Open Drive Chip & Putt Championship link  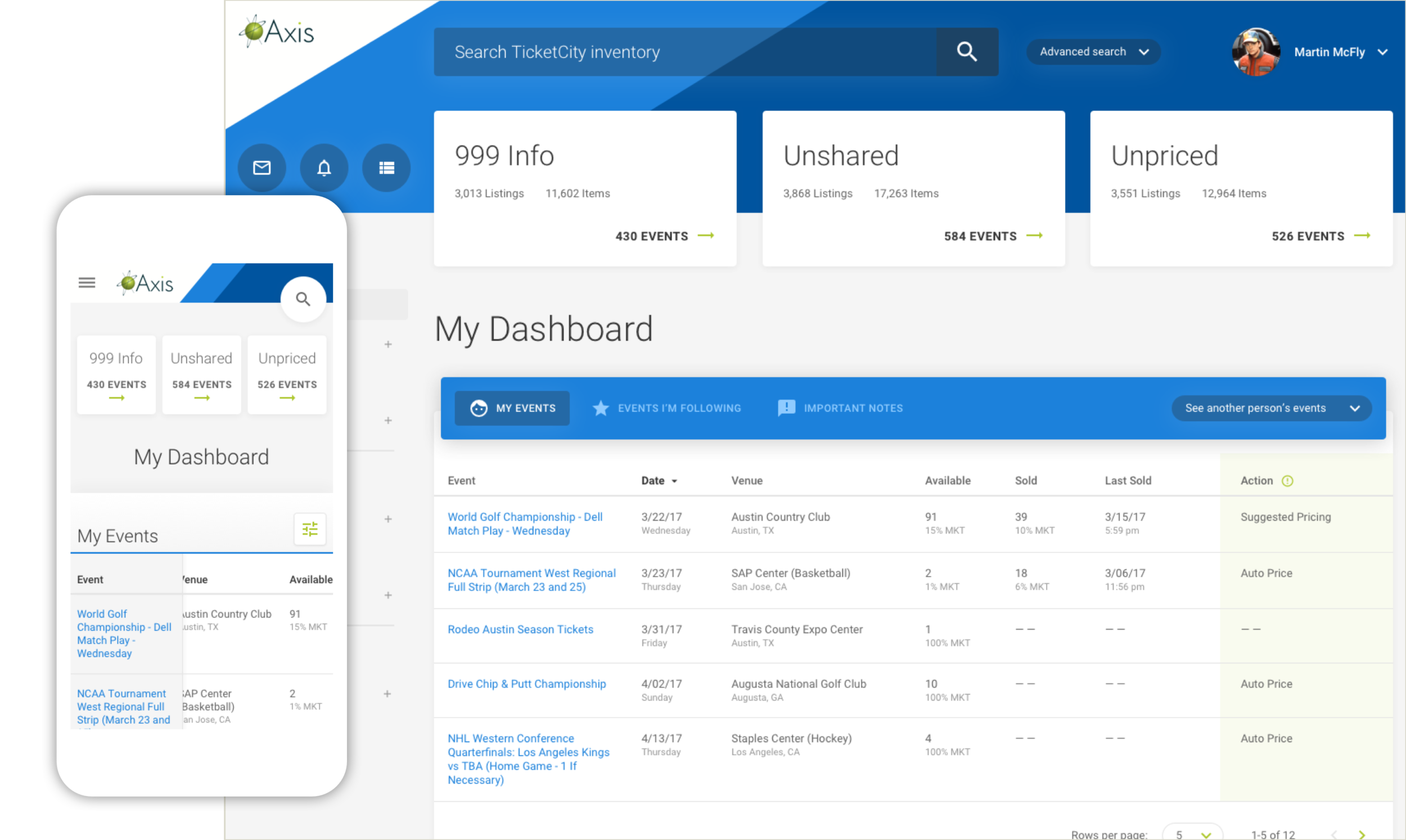tap(526, 684)
